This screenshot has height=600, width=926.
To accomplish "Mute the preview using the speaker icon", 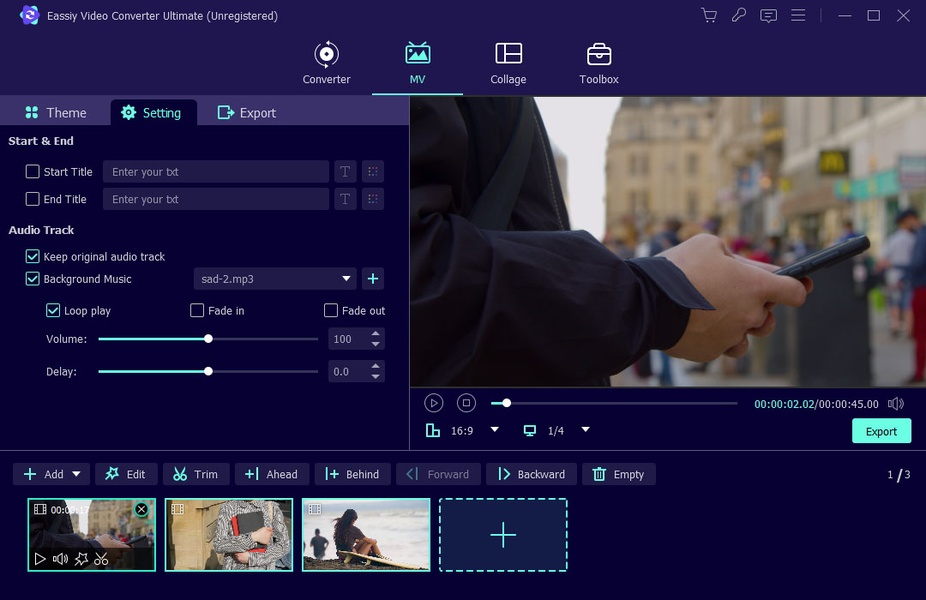I will pyautogui.click(x=895, y=404).
